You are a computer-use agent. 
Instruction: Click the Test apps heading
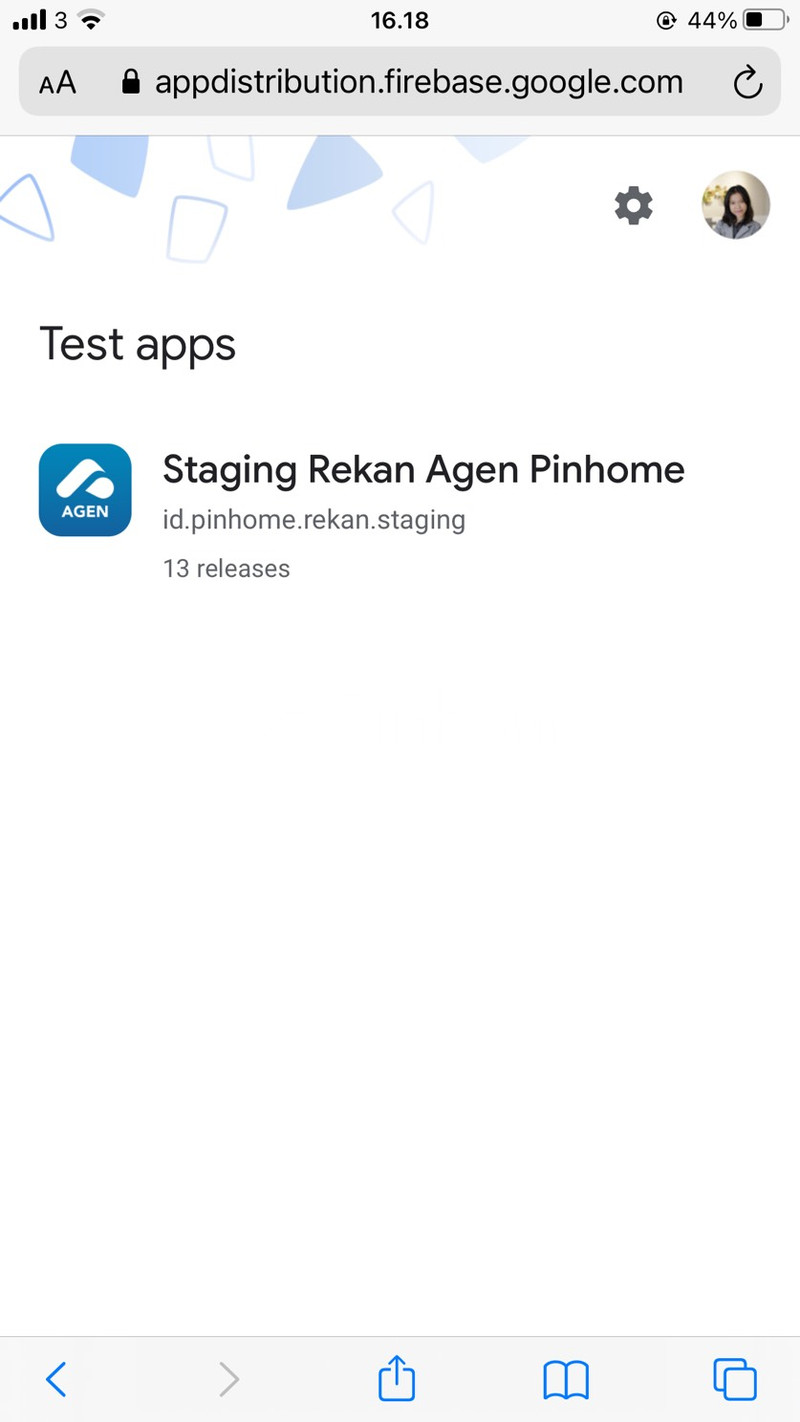138,344
